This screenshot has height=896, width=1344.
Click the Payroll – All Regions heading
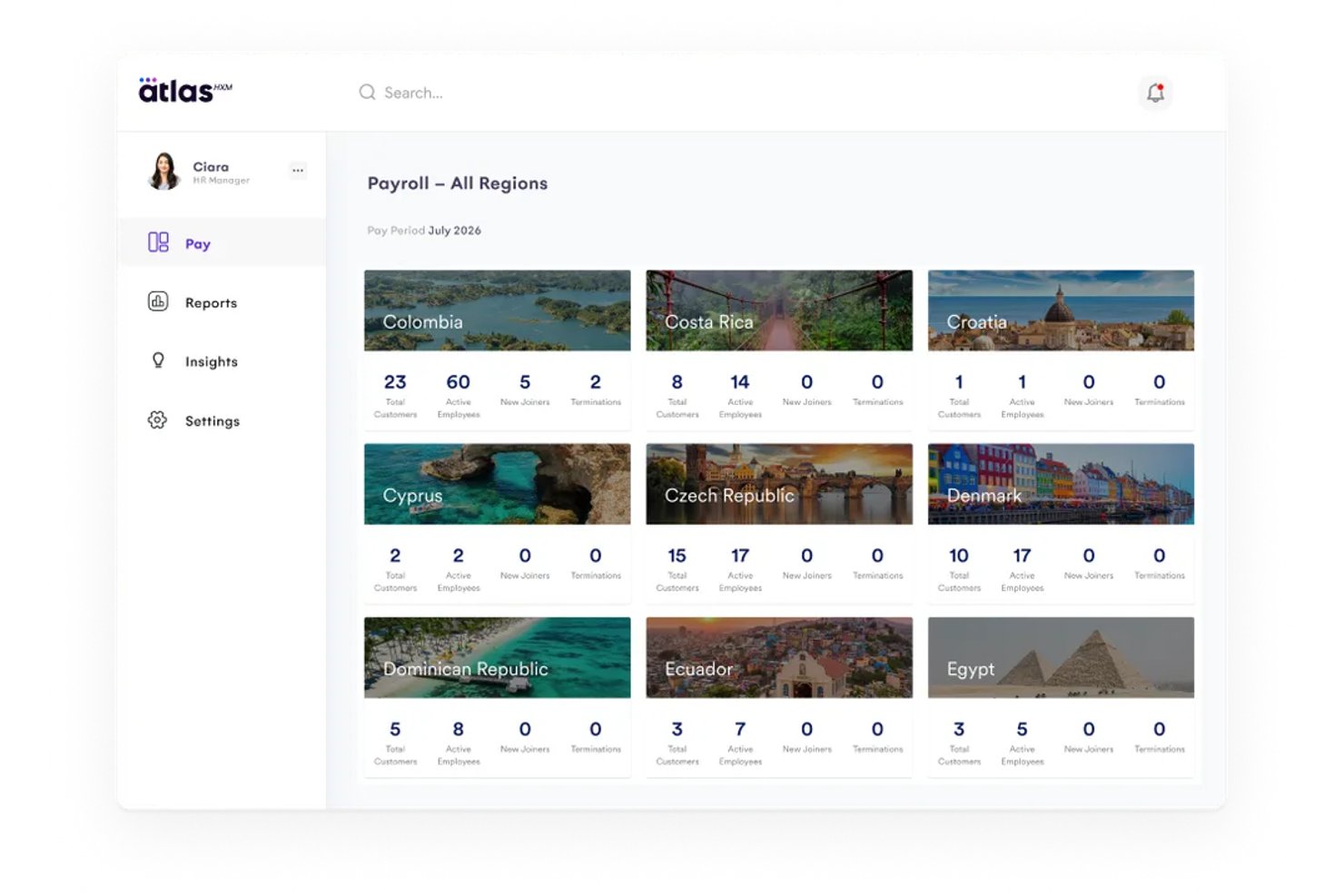point(458,183)
